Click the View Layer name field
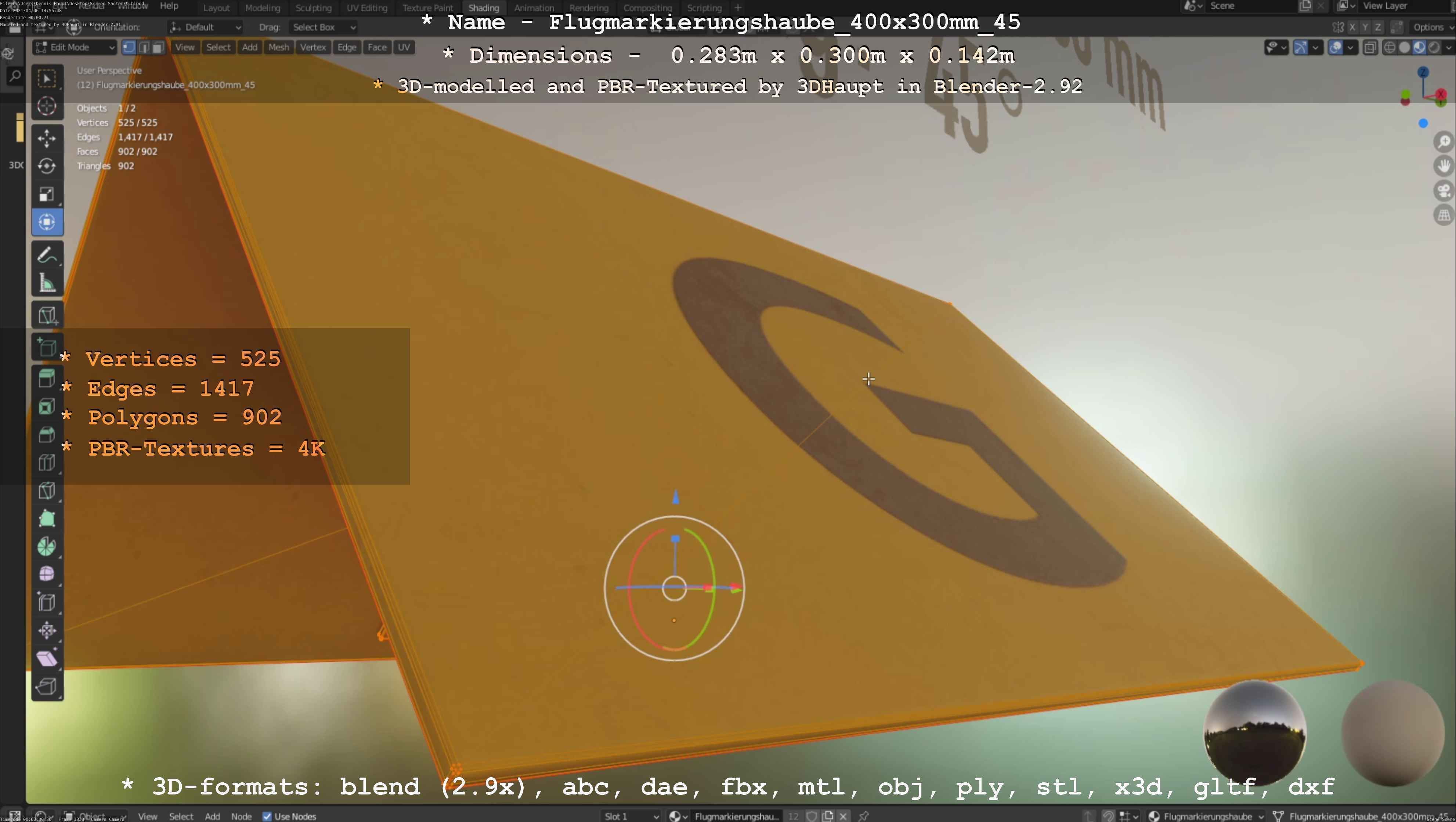This screenshot has width=1456, height=822. point(1405,6)
